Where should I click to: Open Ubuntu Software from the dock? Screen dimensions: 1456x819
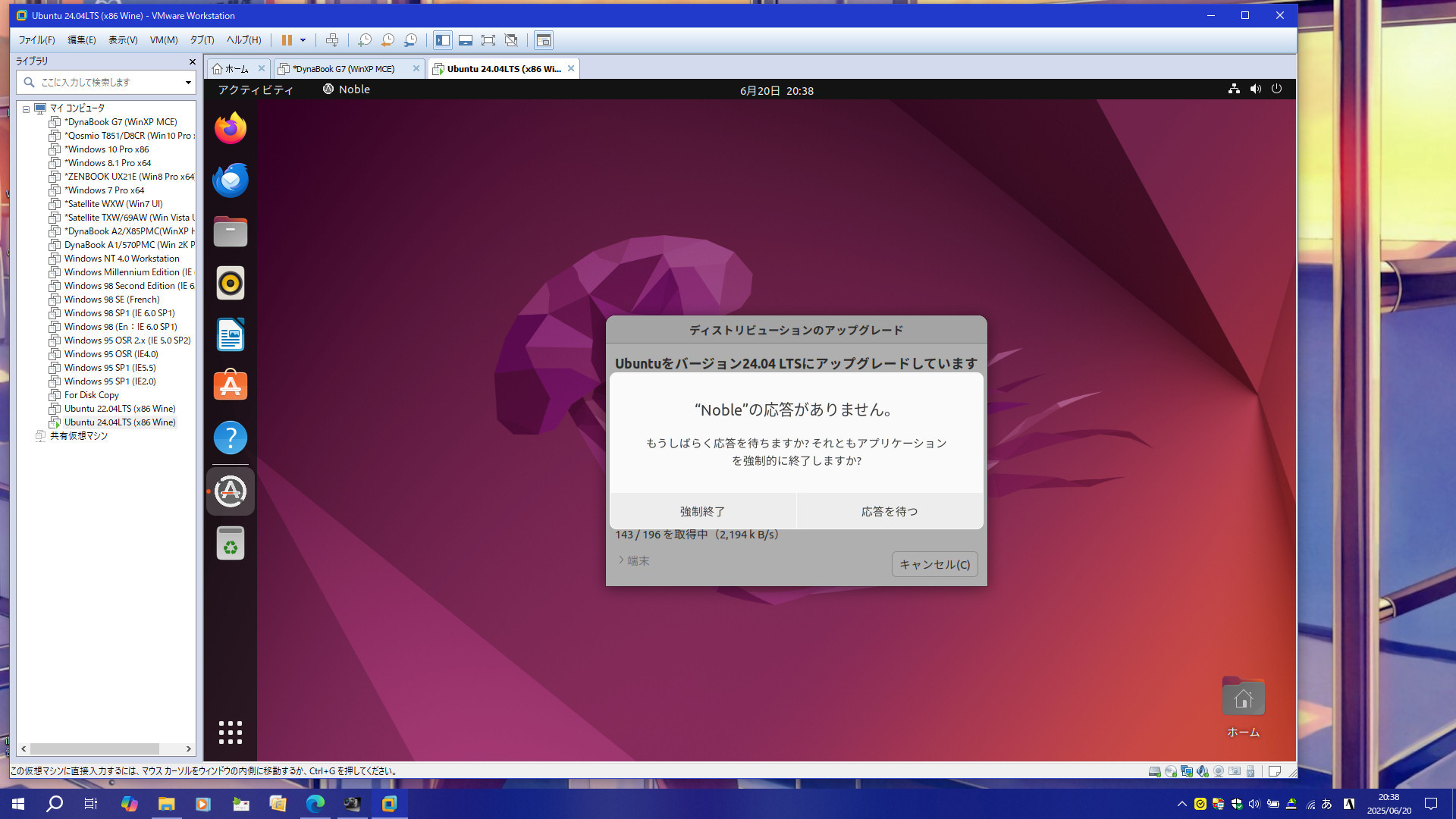231,386
